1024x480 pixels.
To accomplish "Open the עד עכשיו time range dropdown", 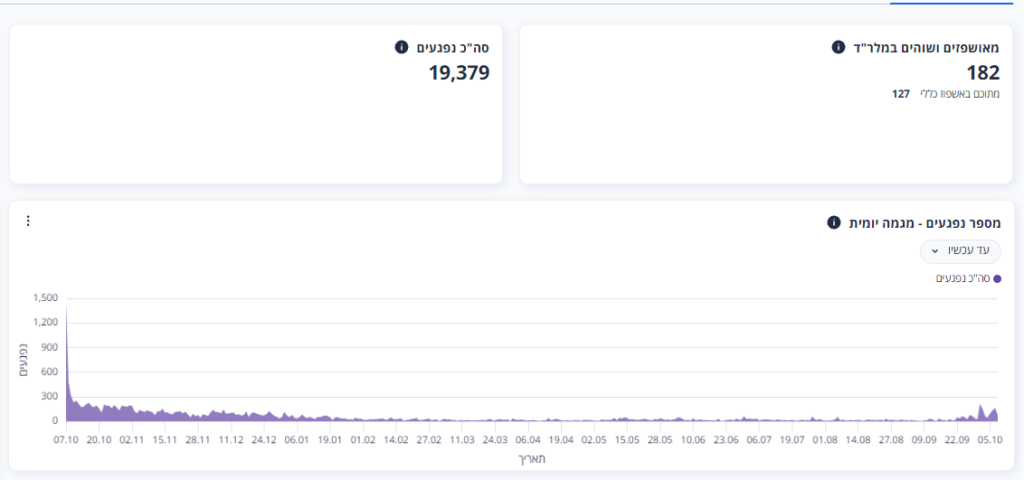I will point(960,251).
